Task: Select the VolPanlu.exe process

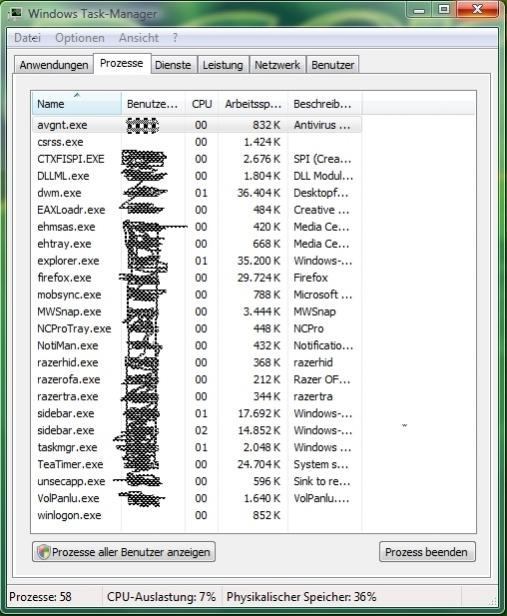Action: (x=197, y=498)
